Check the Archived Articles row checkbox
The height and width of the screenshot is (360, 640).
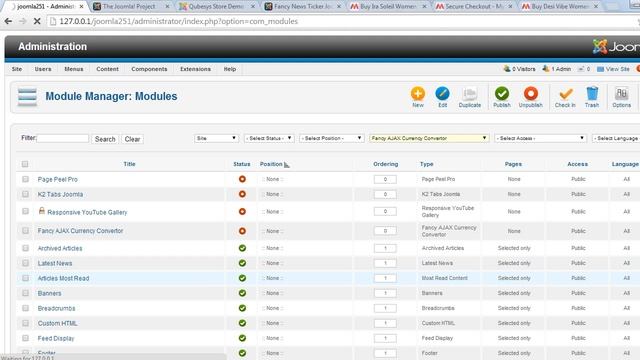pyautogui.click(x=25, y=248)
